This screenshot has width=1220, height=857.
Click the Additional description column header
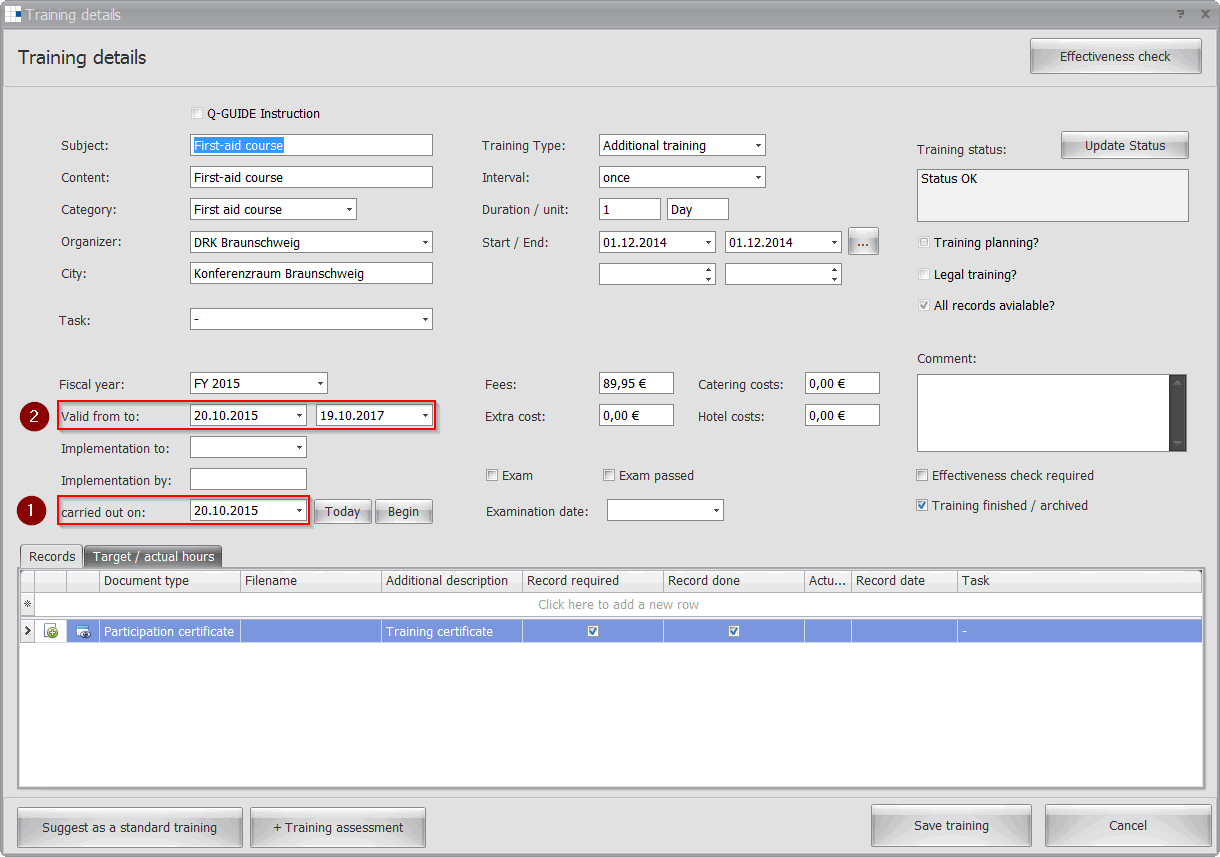pos(452,580)
